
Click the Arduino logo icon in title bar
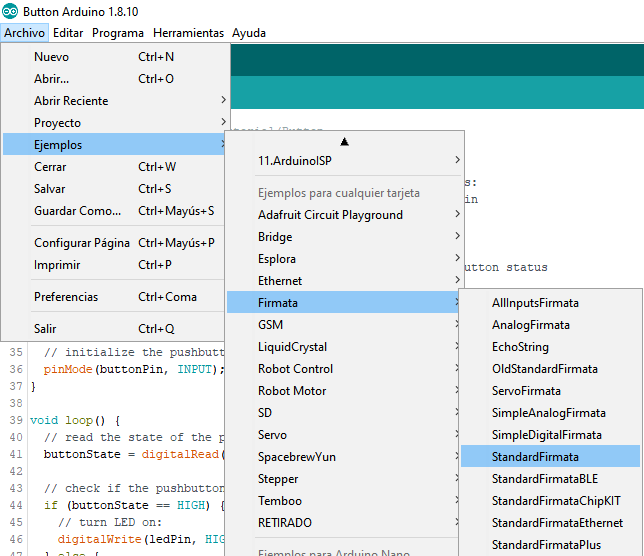10,11
